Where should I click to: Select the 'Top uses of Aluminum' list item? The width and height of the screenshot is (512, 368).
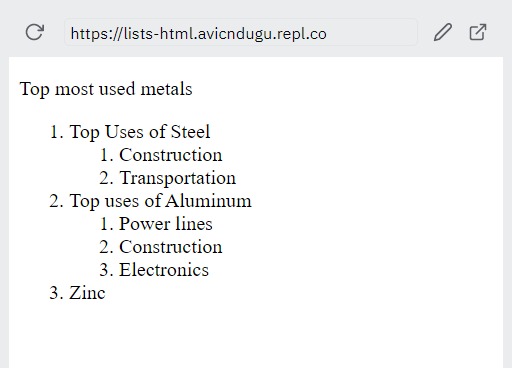(160, 201)
